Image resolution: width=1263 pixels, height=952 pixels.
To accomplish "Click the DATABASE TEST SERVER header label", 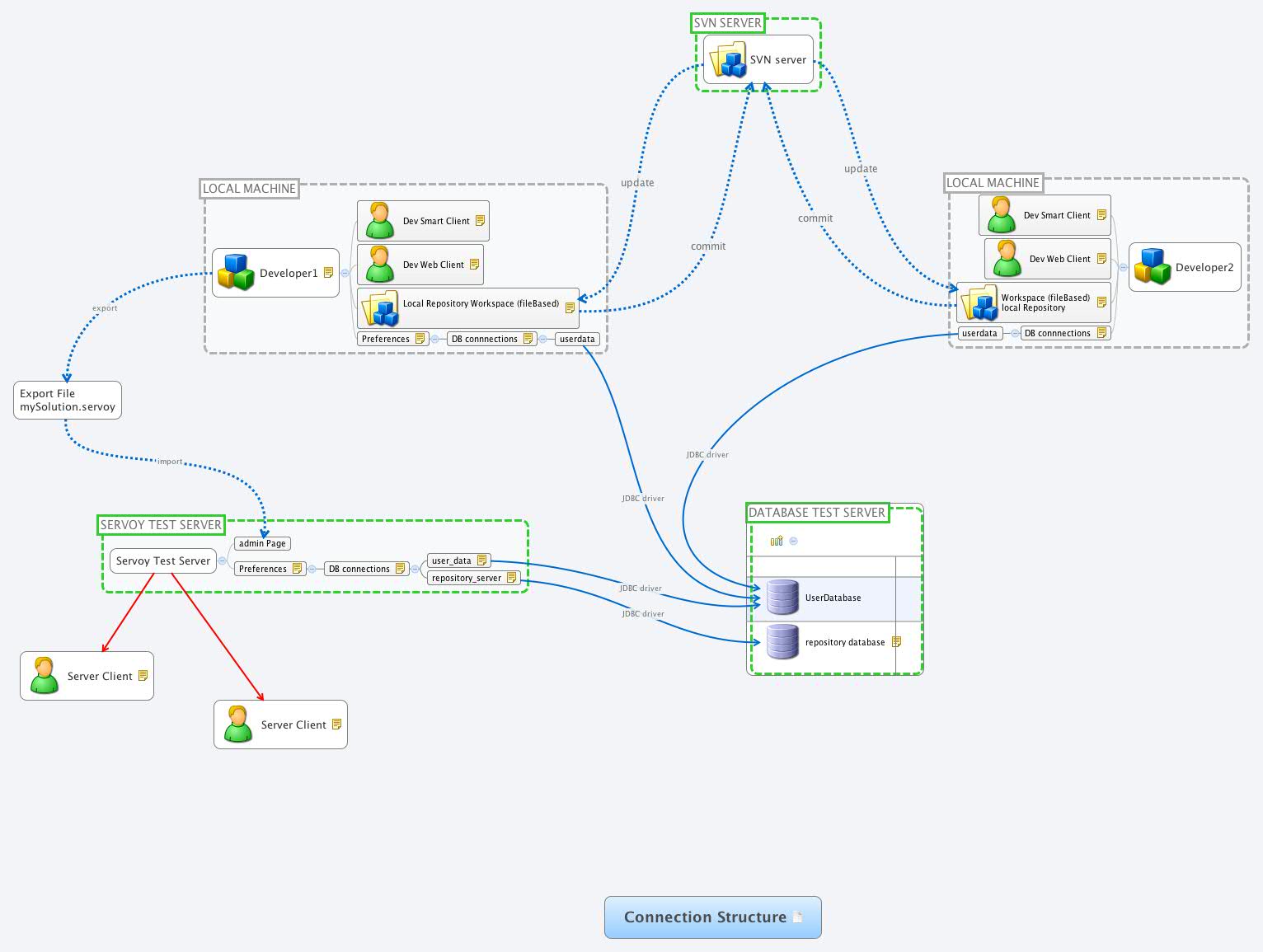I will point(818,513).
